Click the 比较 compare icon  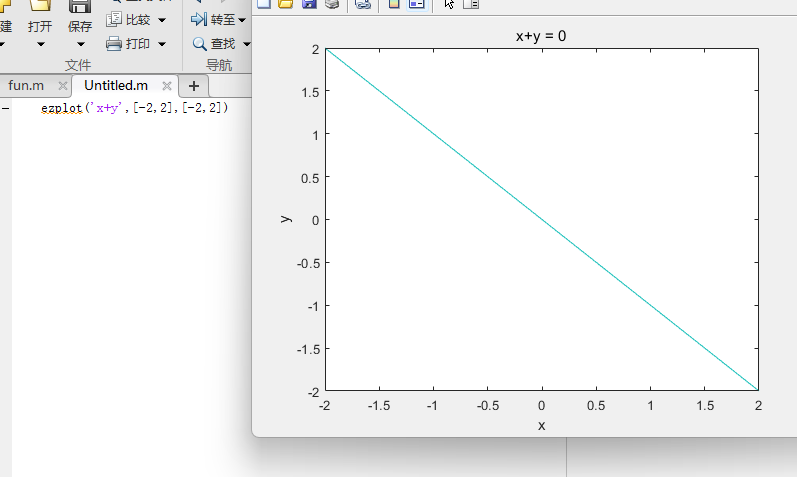coord(114,20)
